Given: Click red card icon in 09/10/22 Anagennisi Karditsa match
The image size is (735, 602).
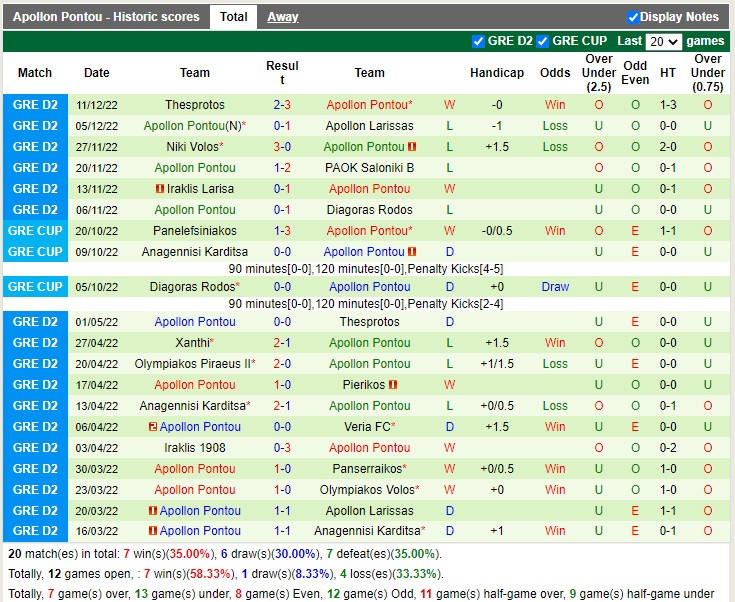Looking at the screenshot, I should click(412, 252).
